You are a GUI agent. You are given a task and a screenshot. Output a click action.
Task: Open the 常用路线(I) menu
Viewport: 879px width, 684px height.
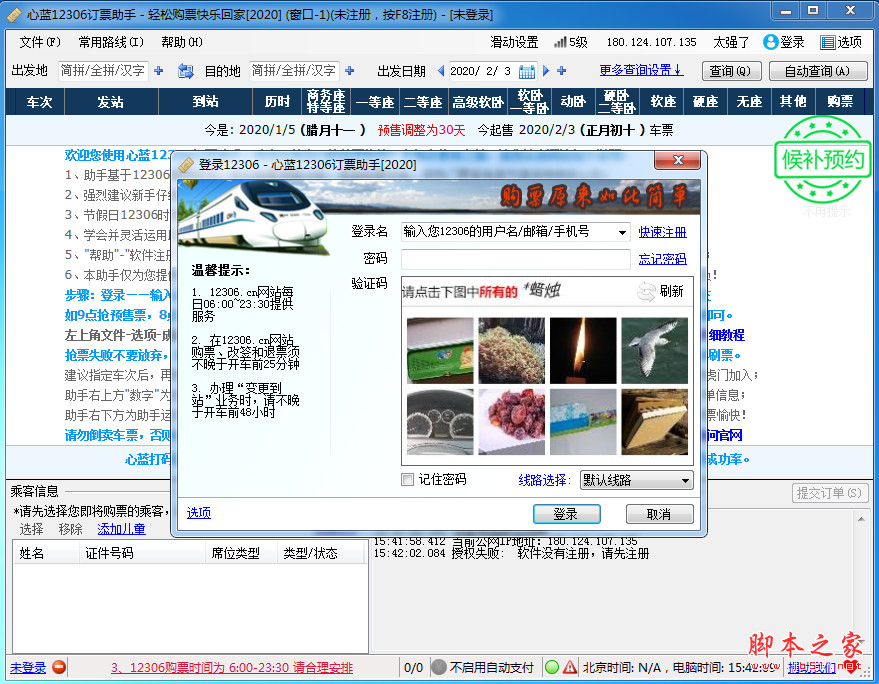[111, 42]
